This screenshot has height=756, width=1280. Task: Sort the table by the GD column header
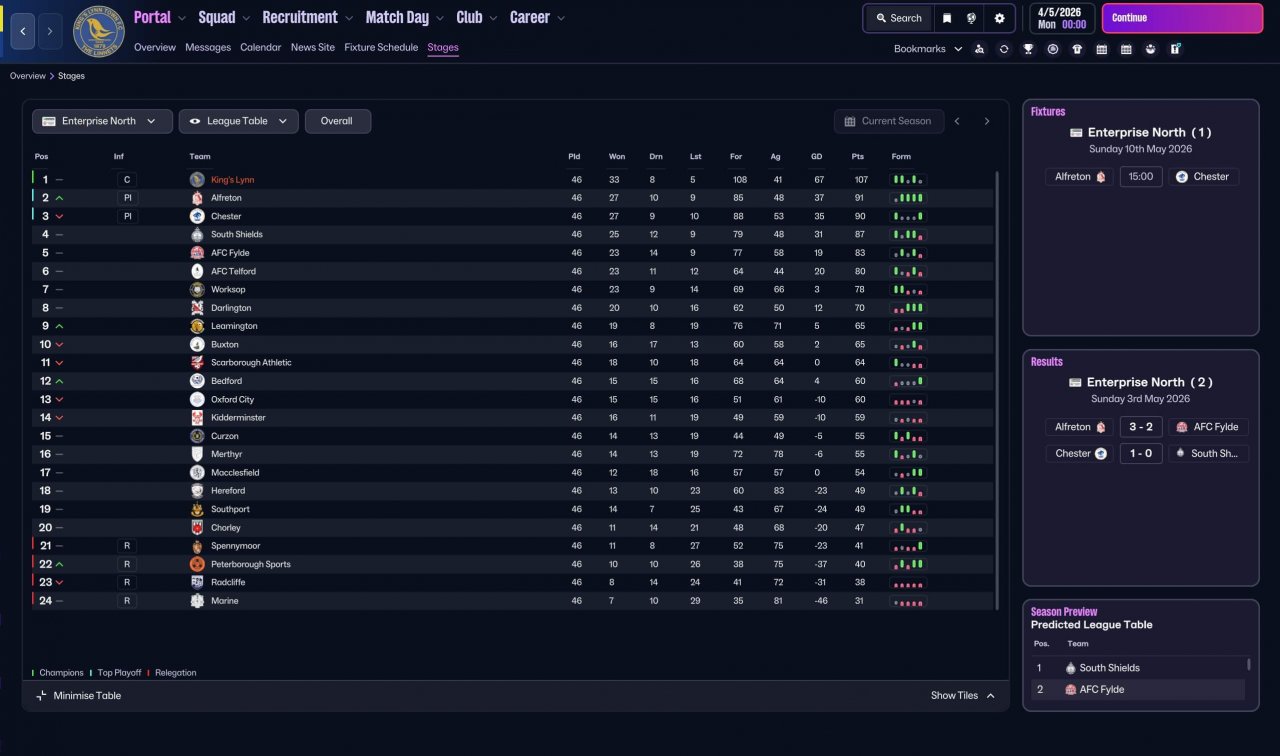pos(817,157)
